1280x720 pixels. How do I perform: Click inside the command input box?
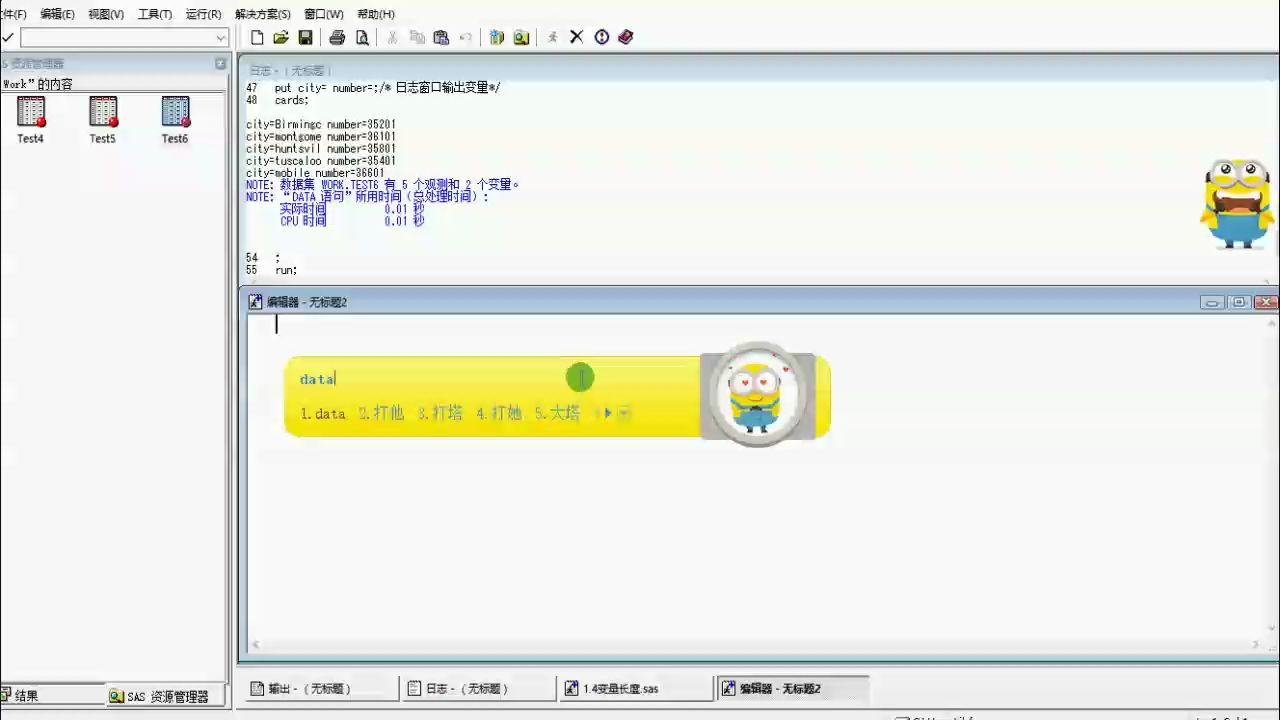click(118, 38)
